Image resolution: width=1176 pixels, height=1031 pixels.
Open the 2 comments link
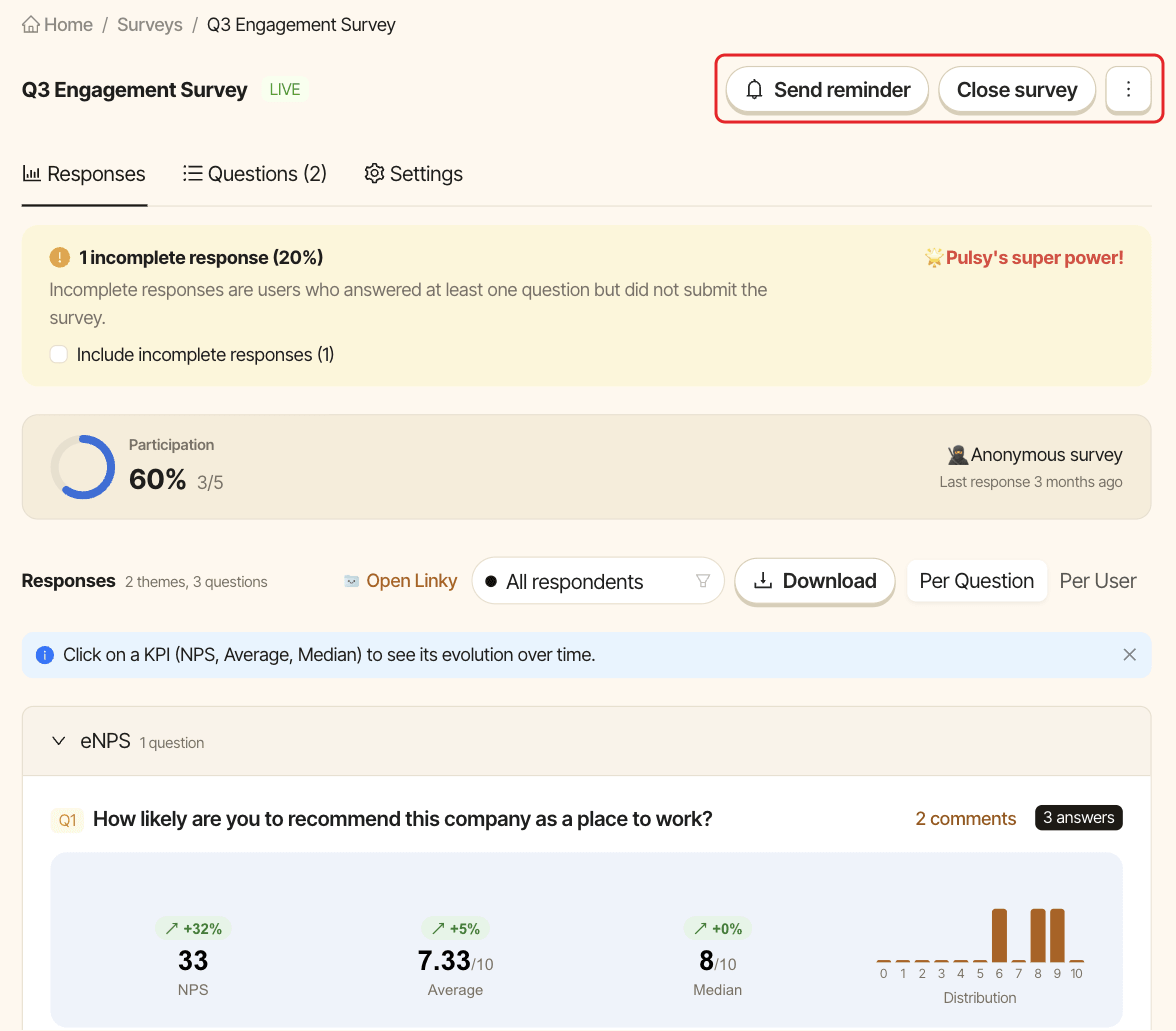pyautogui.click(x=965, y=819)
